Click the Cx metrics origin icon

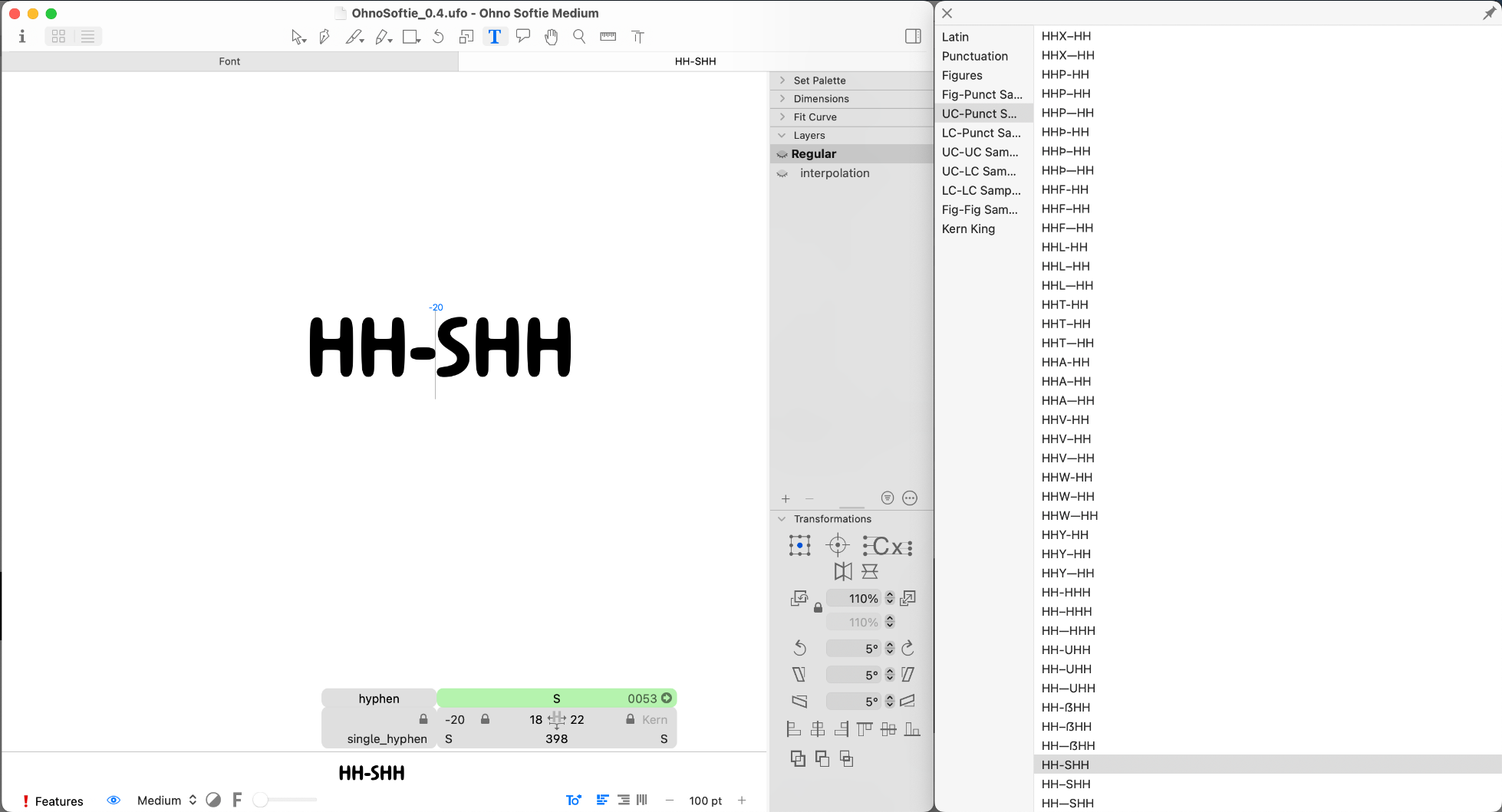pos(888,546)
